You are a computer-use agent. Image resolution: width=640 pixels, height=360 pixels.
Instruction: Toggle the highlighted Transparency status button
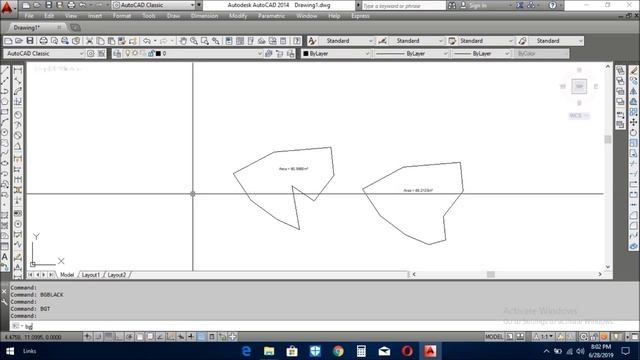click(201, 337)
